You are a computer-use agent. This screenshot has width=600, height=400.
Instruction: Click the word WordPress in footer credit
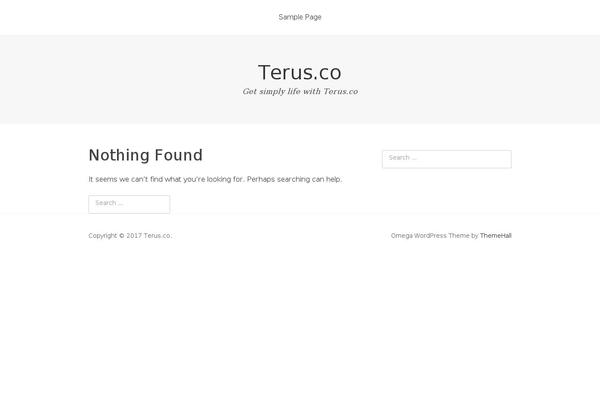[x=430, y=235]
